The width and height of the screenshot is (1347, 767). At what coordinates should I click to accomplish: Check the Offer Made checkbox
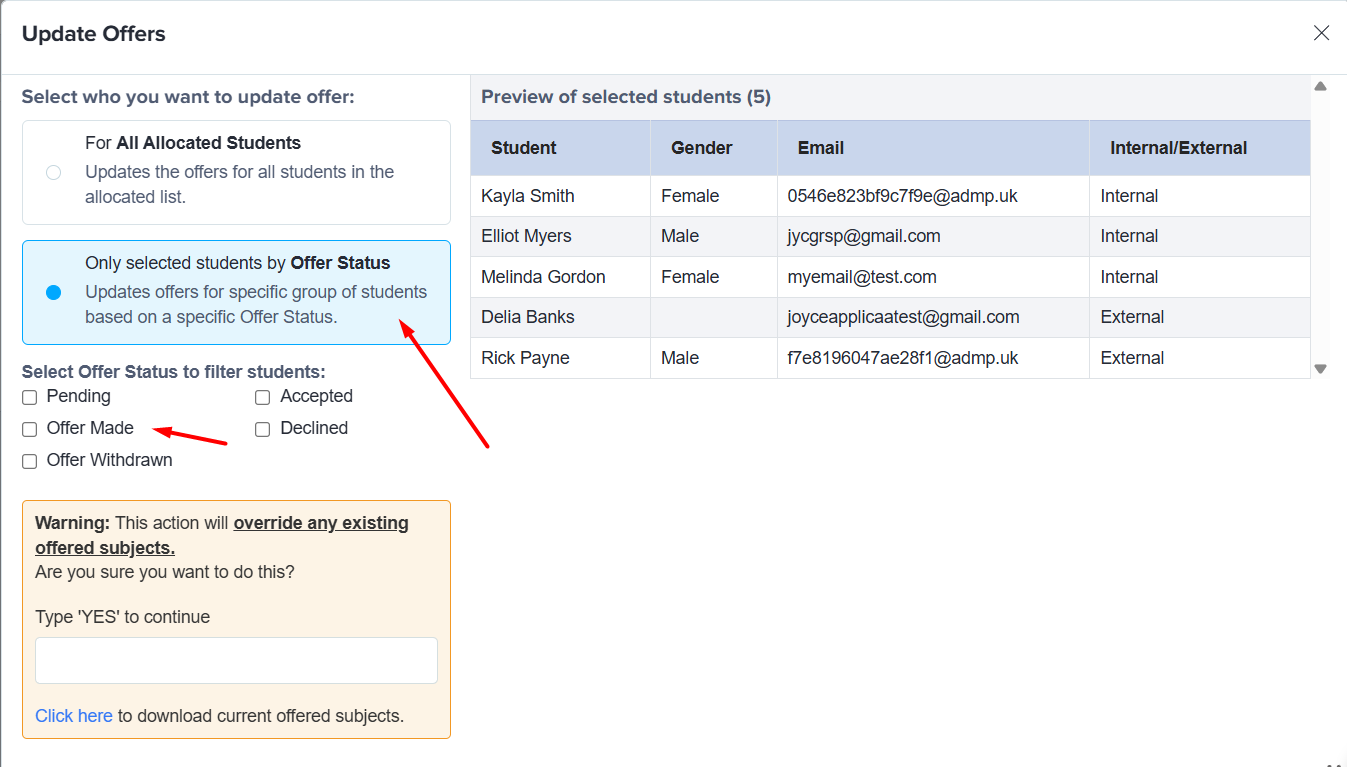[30, 429]
